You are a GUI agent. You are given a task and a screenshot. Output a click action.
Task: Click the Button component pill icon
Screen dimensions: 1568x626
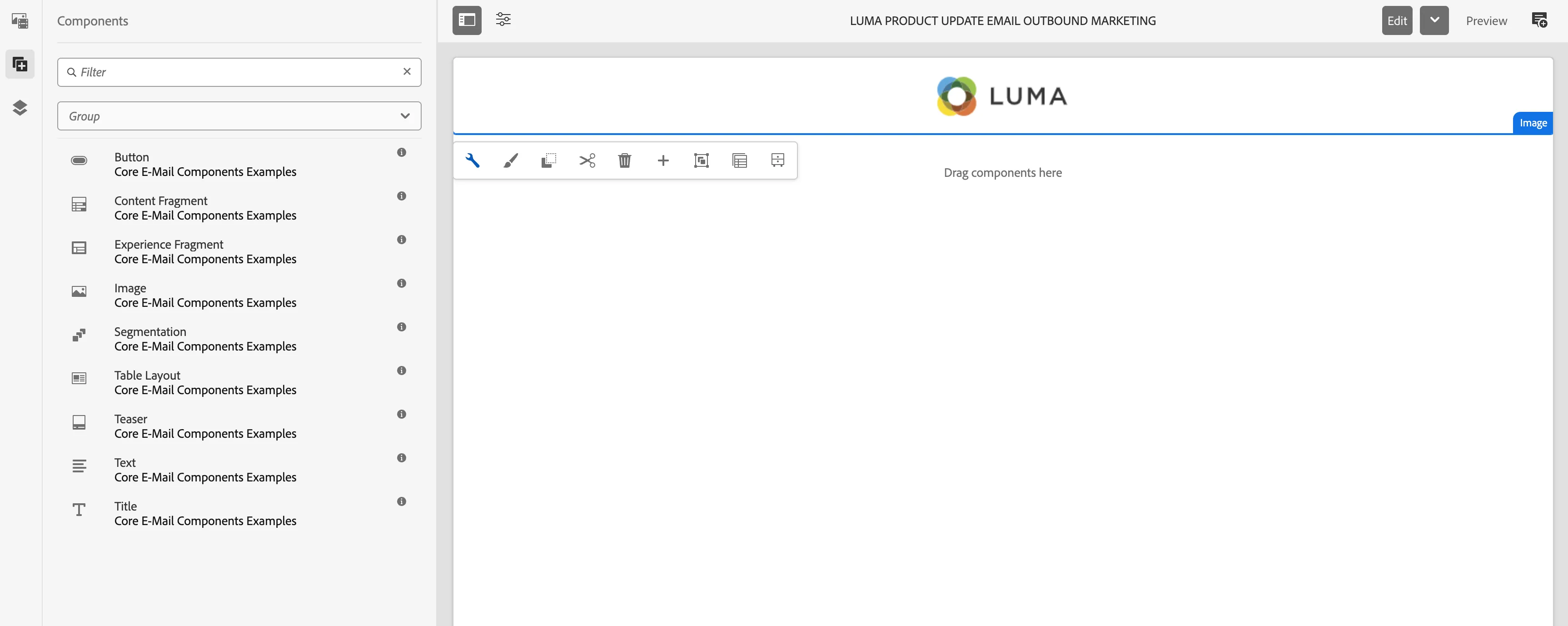79,160
